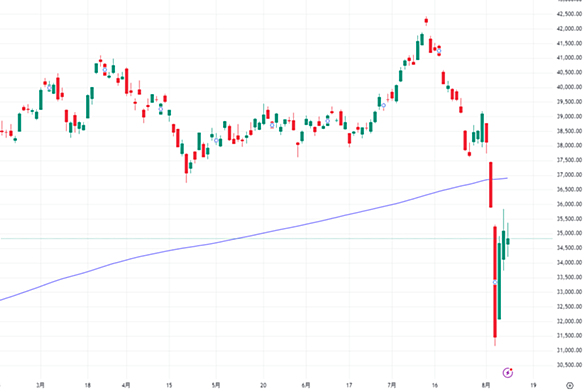The width and height of the screenshot is (586, 391).
Task: Click the 31,500.00 price axis label
Action: coord(569,336)
